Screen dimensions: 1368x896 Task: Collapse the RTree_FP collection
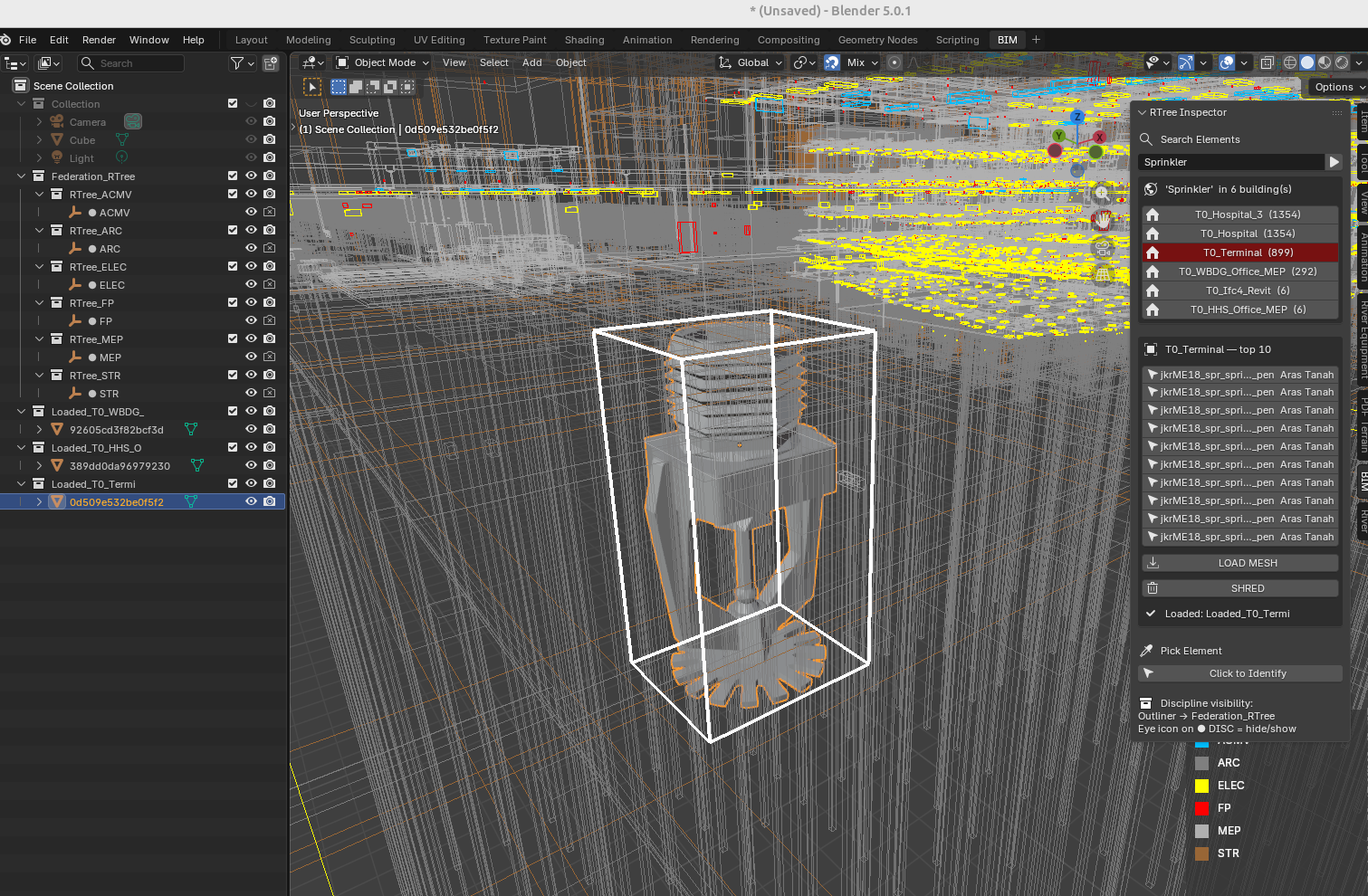coord(40,302)
